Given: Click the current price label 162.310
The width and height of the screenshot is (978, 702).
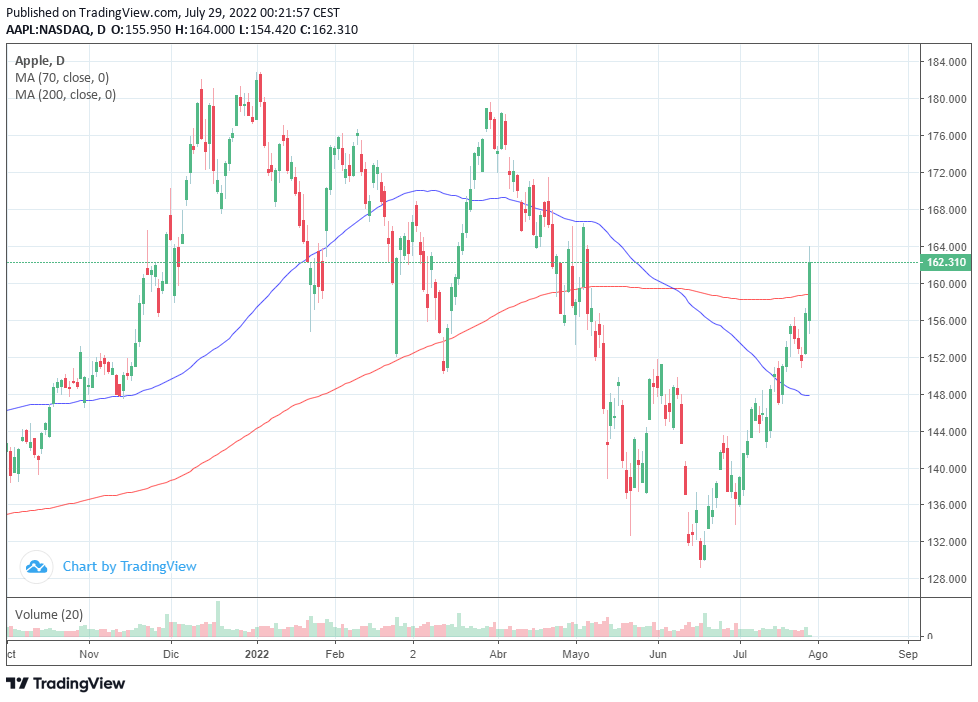Looking at the screenshot, I should coord(946,262).
